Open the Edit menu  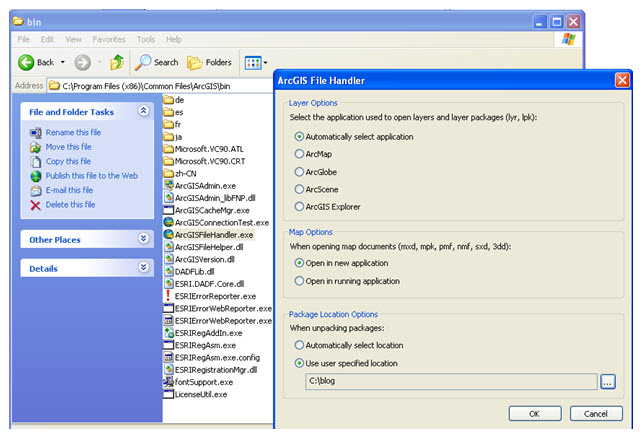pyautogui.click(x=47, y=39)
